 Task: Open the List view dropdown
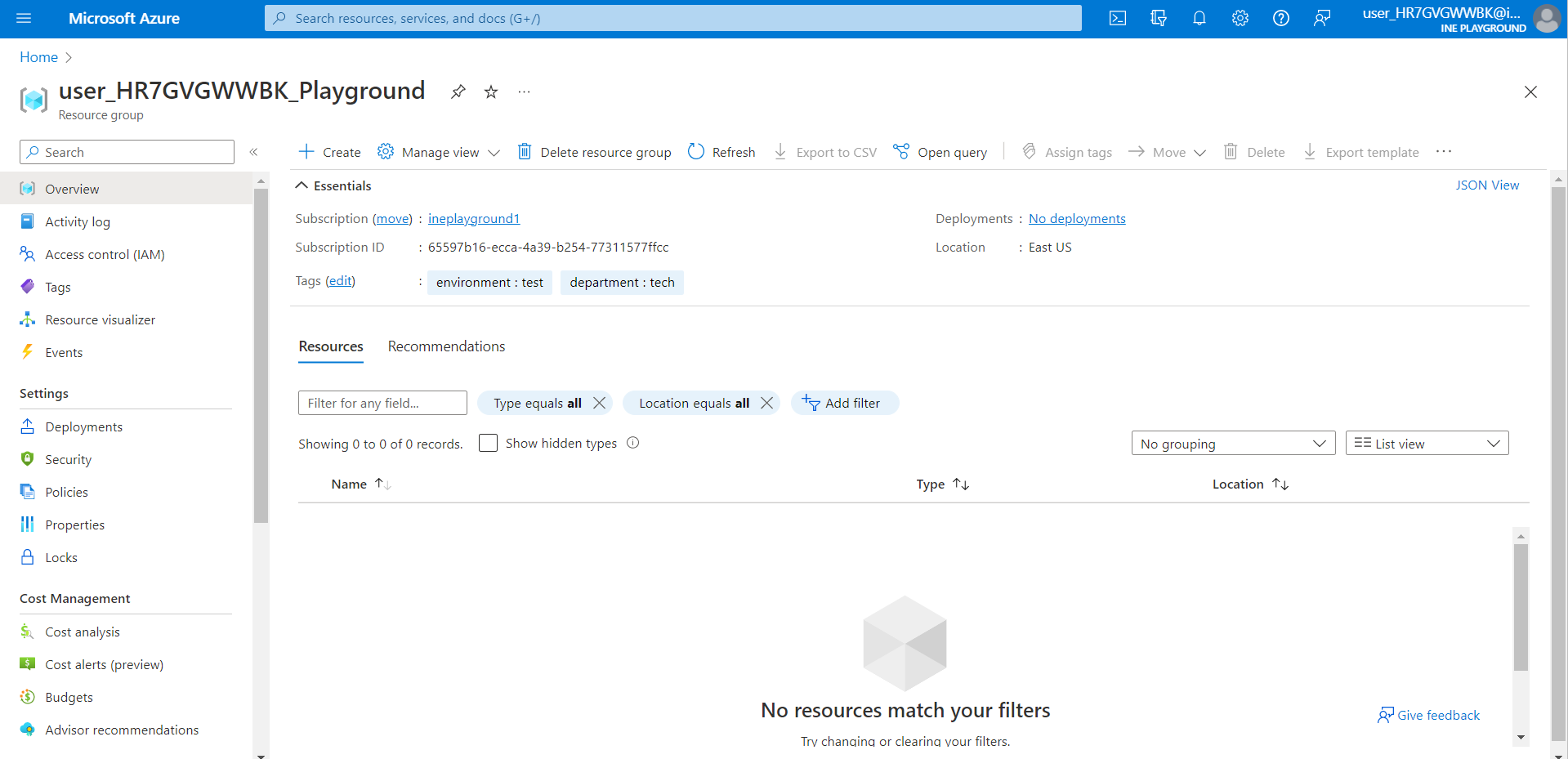point(1426,443)
